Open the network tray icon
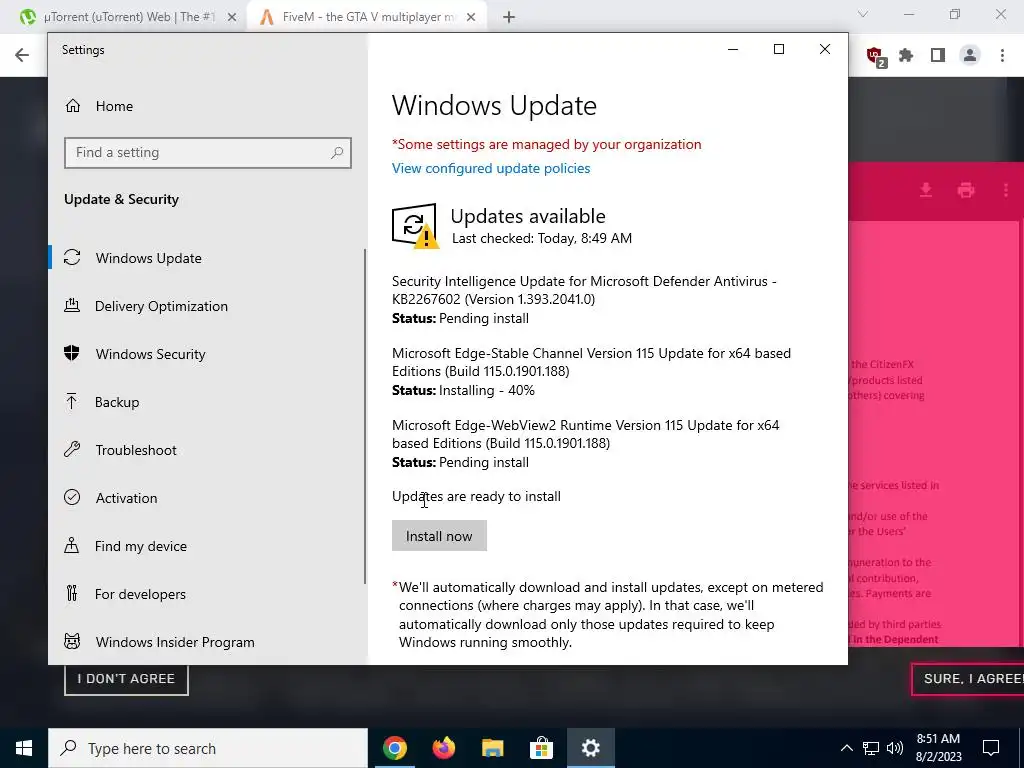1024x768 pixels. click(871, 748)
